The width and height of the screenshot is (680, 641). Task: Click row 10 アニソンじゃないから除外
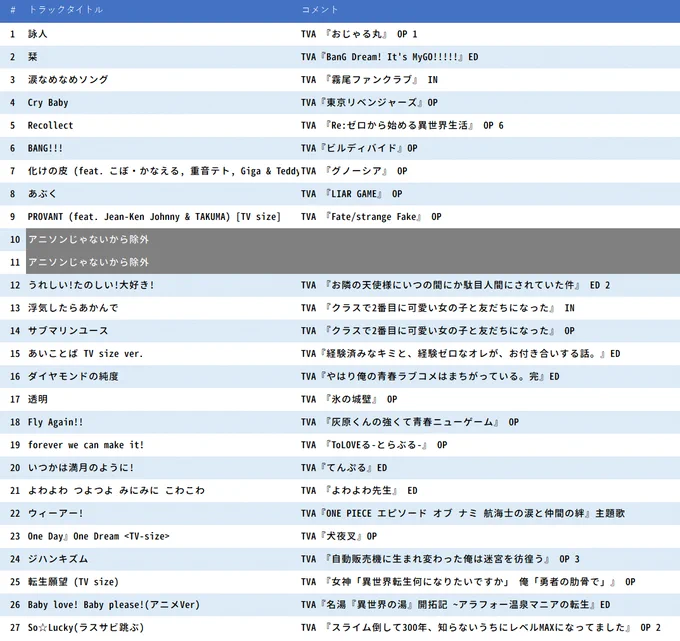[x=353, y=239]
